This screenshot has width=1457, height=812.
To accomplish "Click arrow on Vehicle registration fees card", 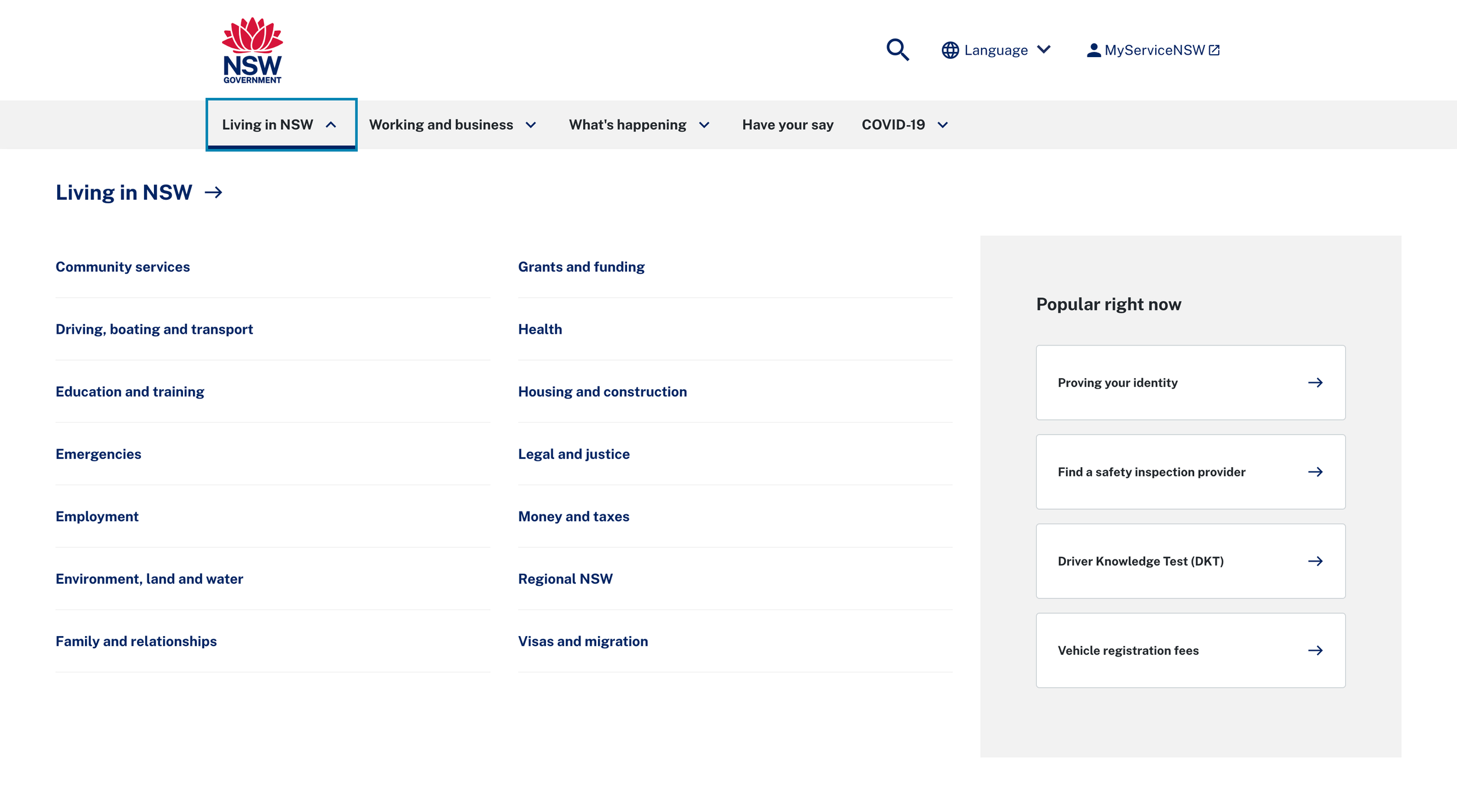I will pyautogui.click(x=1315, y=651).
